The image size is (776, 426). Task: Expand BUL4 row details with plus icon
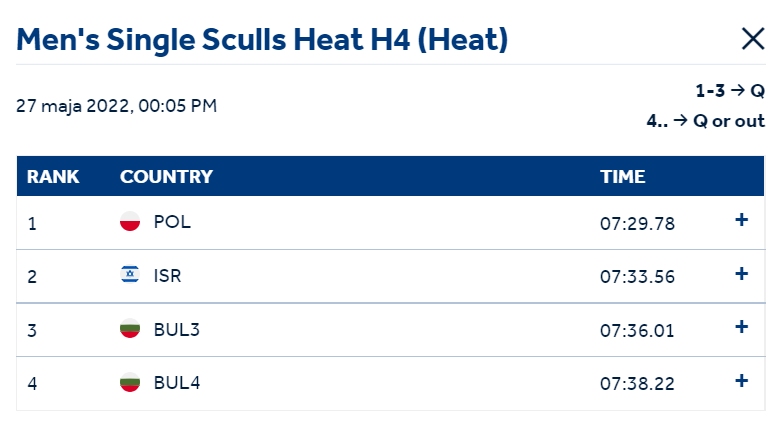[741, 380]
